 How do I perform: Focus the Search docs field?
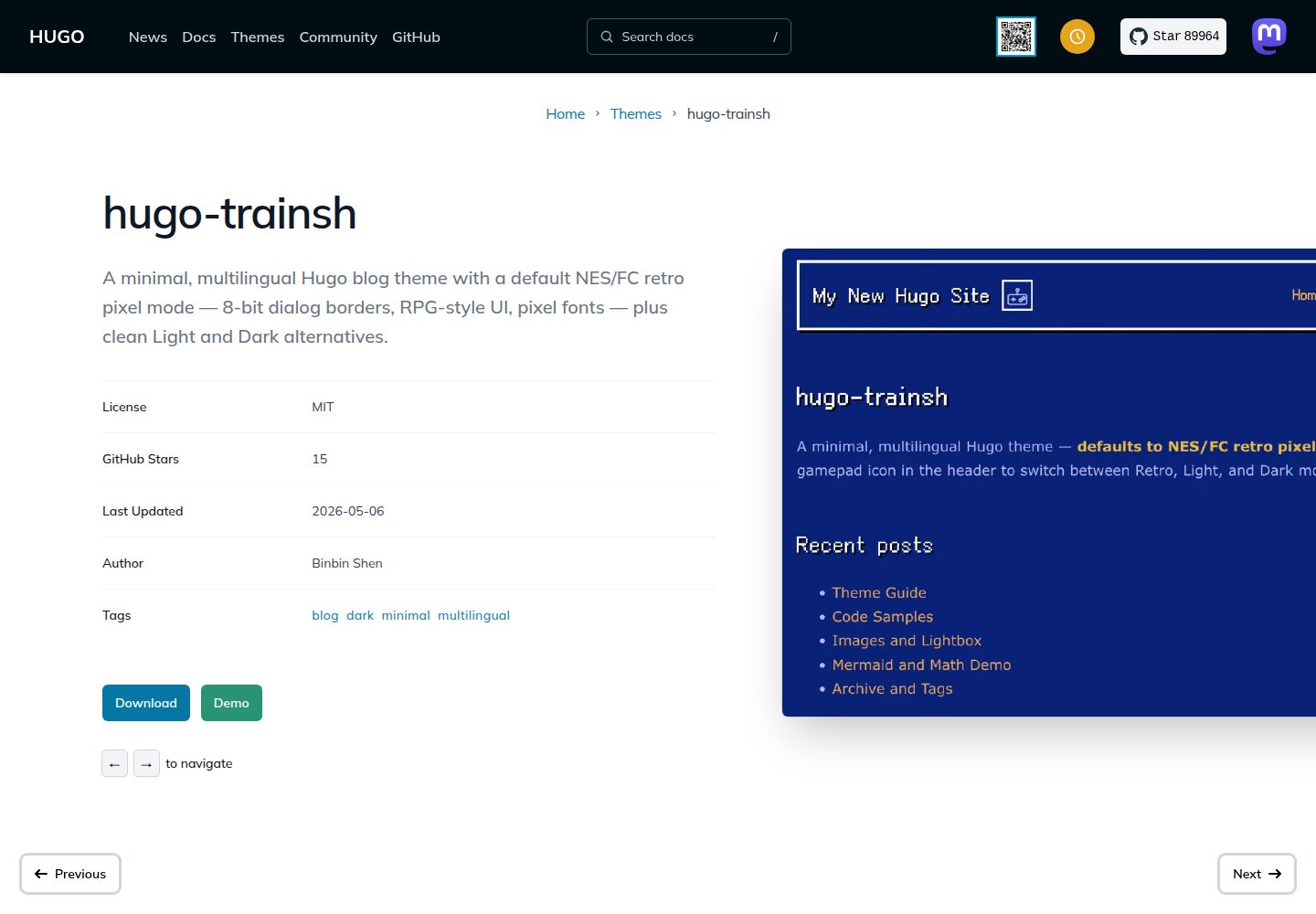point(689,37)
